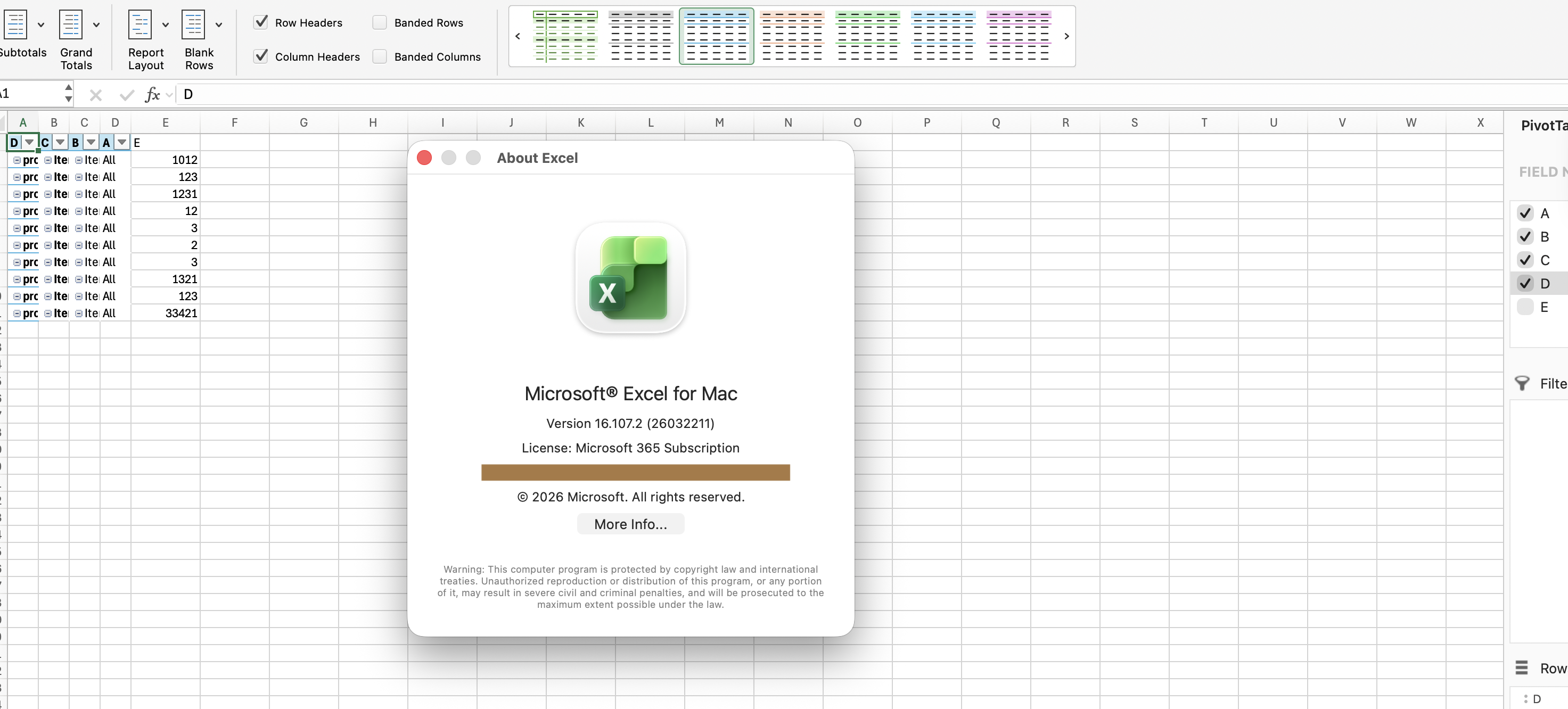Click the Subtotals icon in ribbon

click(16, 25)
